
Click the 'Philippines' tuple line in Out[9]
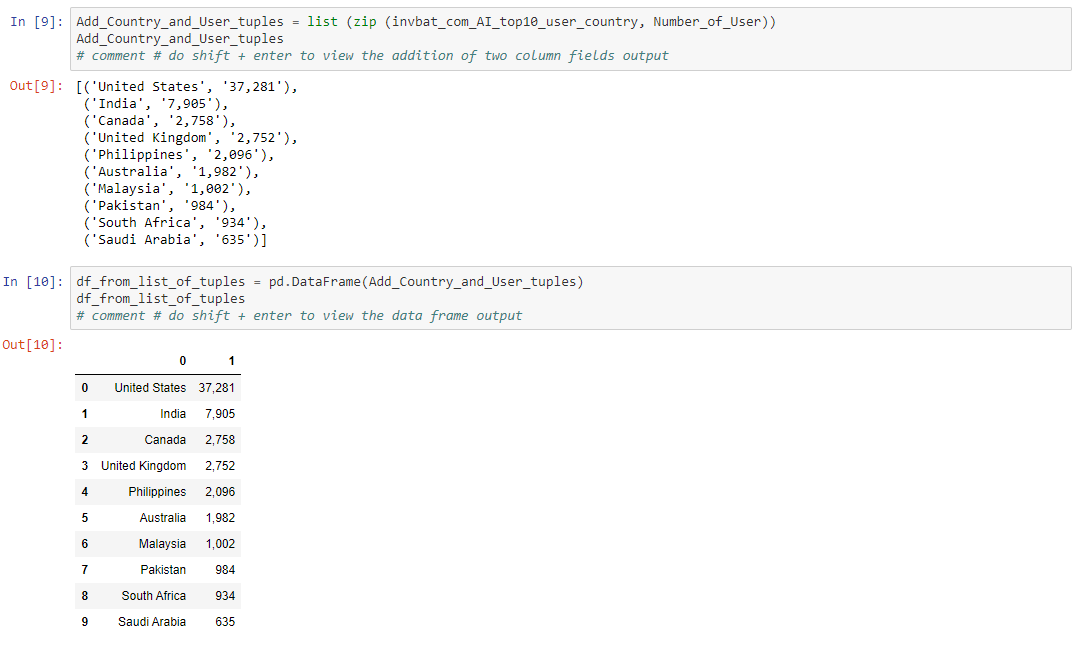point(180,155)
